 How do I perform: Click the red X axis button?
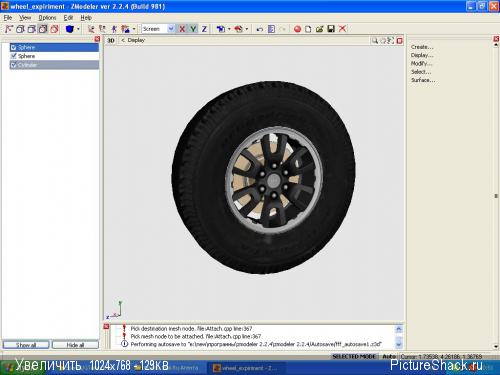click(x=182, y=29)
